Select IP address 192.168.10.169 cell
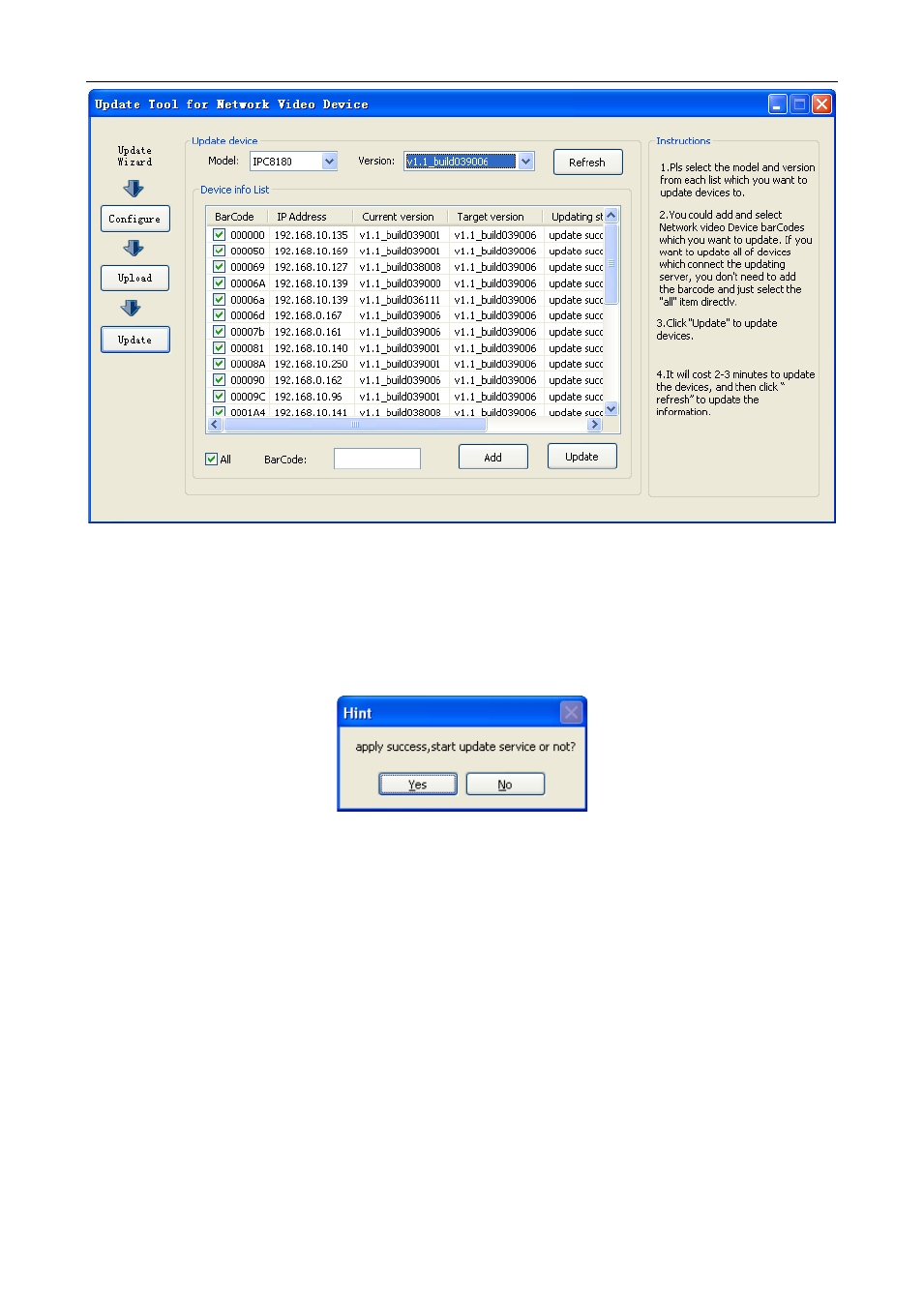924x1306 pixels. pyautogui.click(x=312, y=251)
